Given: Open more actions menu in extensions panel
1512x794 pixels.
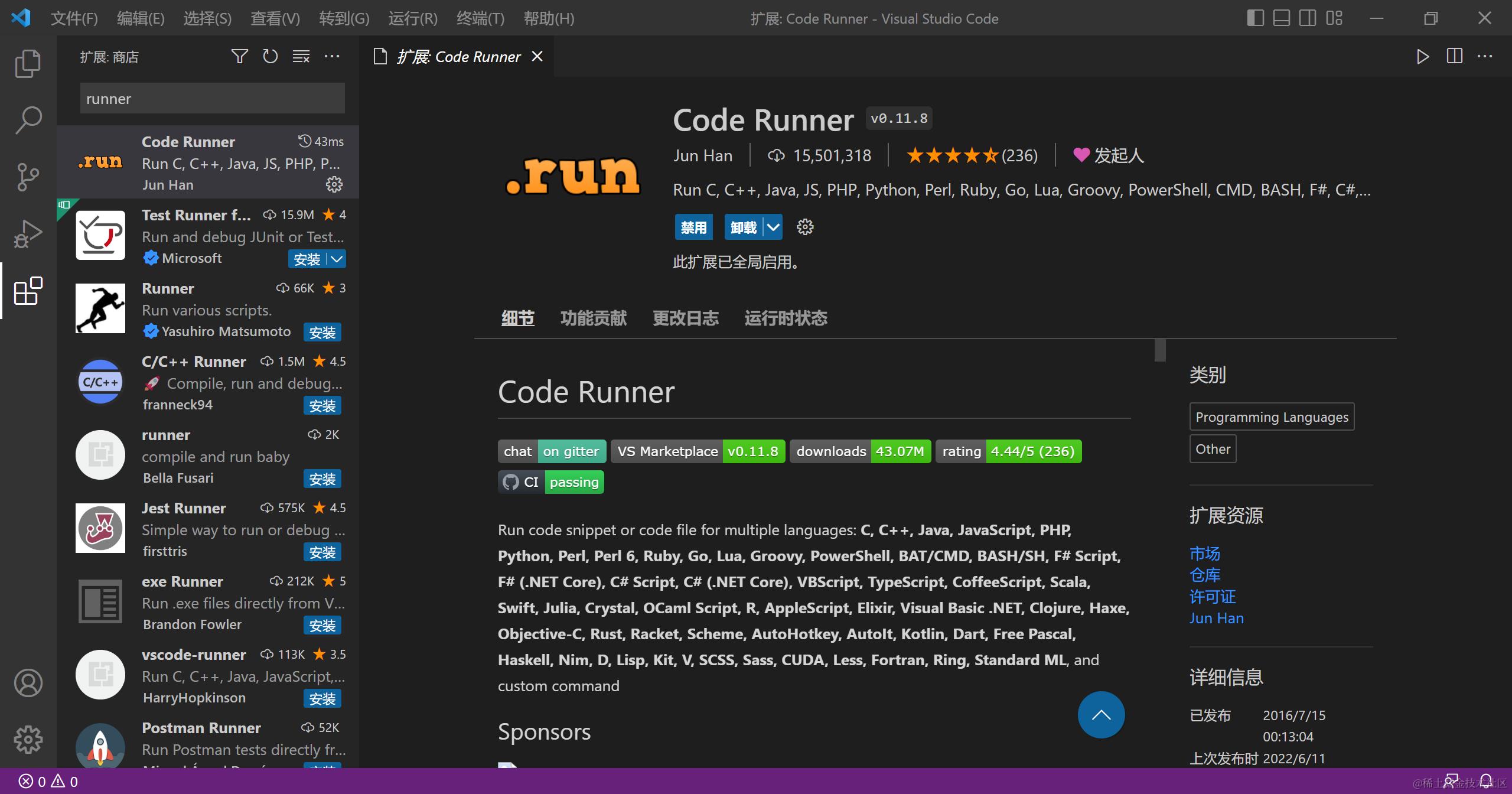Looking at the screenshot, I should pyautogui.click(x=331, y=56).
